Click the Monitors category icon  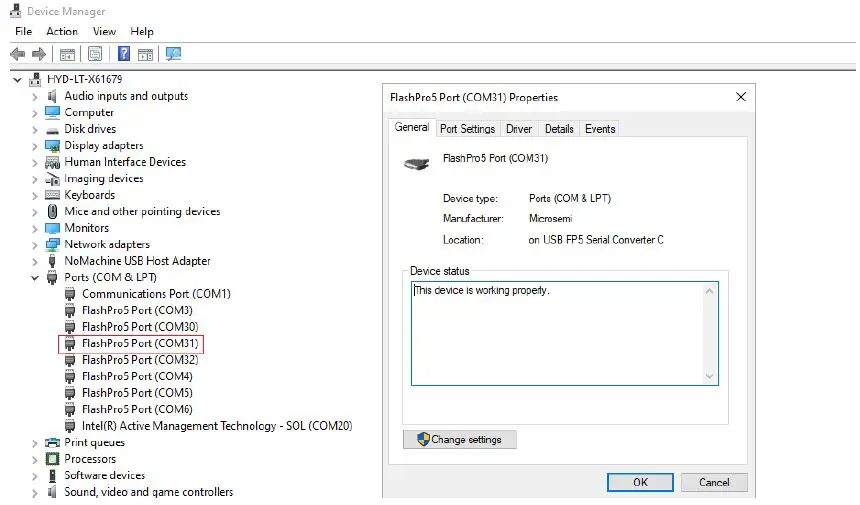coord(52,228)
